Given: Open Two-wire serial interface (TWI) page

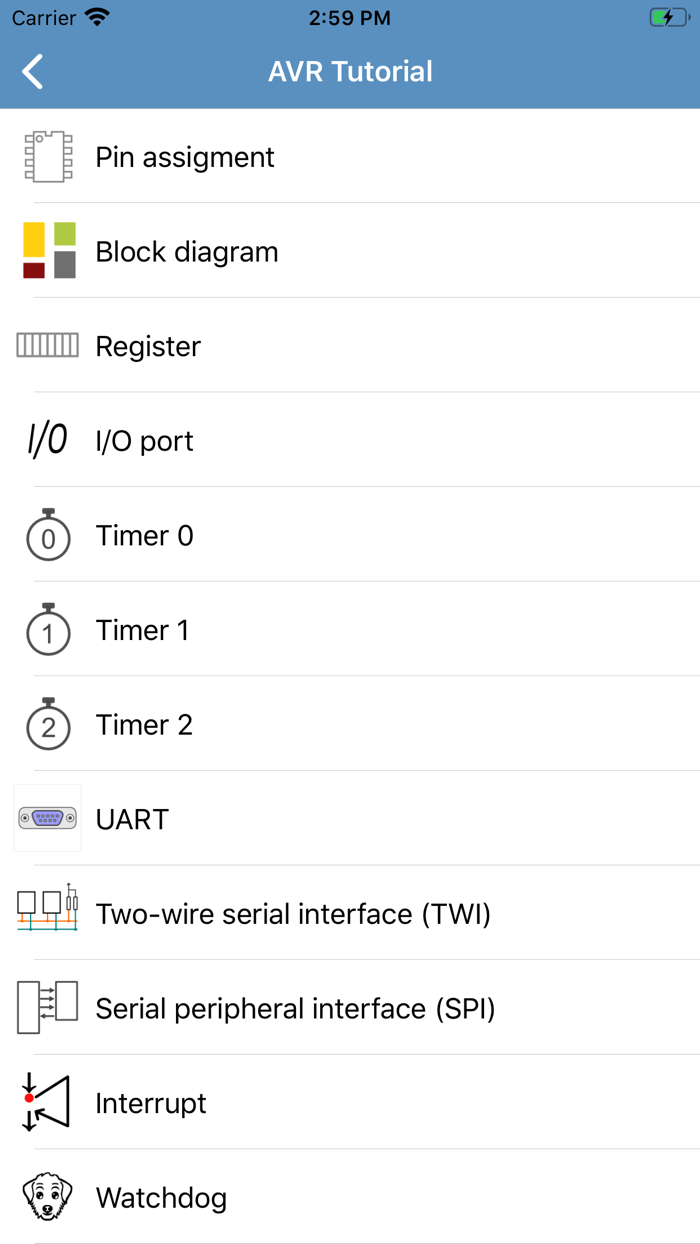Looking at the screenshot, I should [293, 914].
